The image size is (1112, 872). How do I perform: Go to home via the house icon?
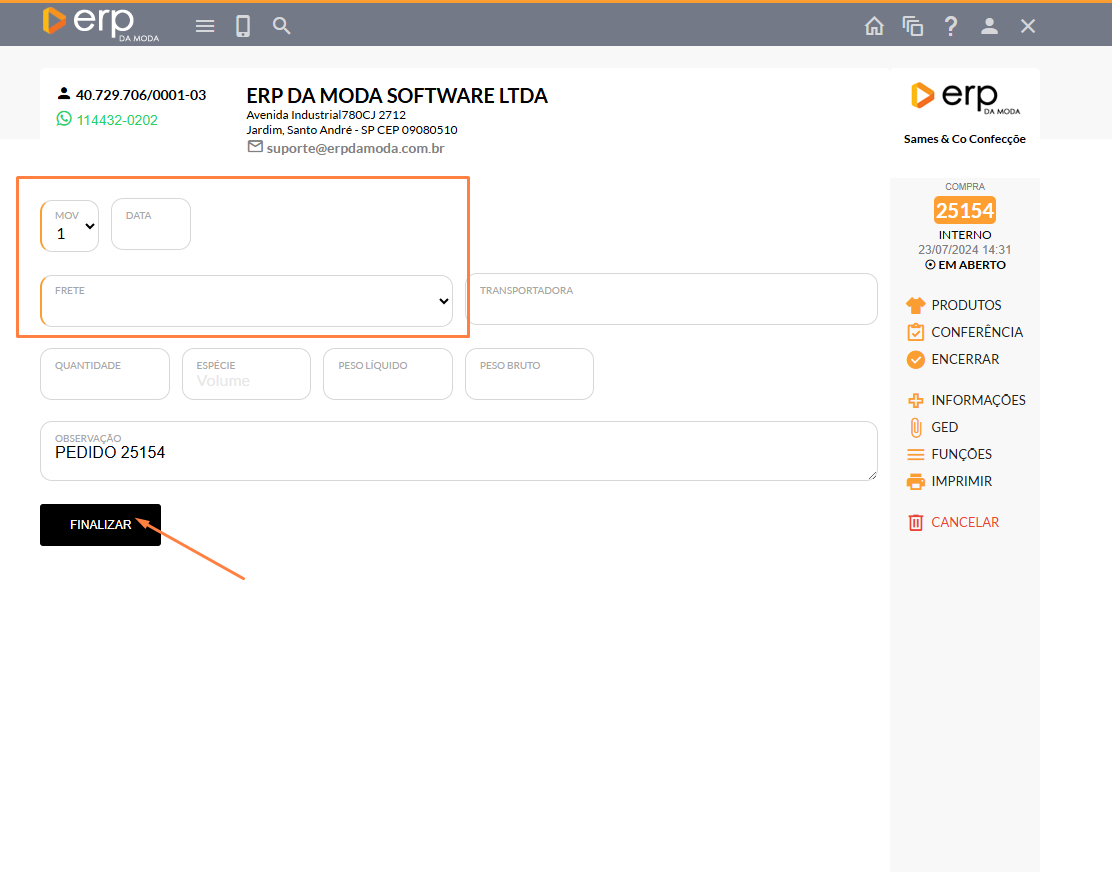point(874,27)
